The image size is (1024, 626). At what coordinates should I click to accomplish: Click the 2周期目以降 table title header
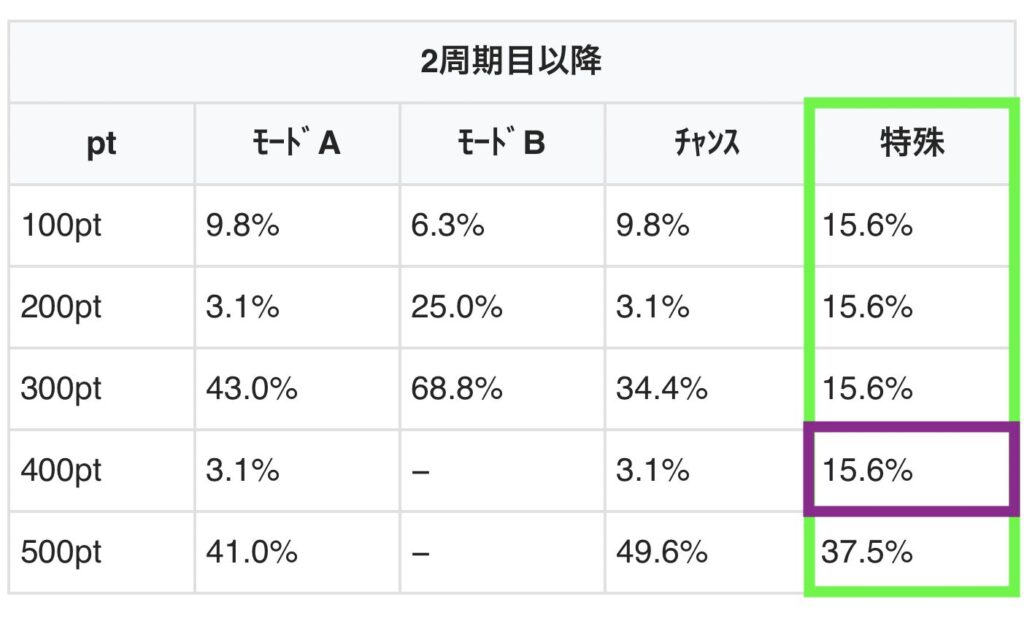[x=511, y=62]
